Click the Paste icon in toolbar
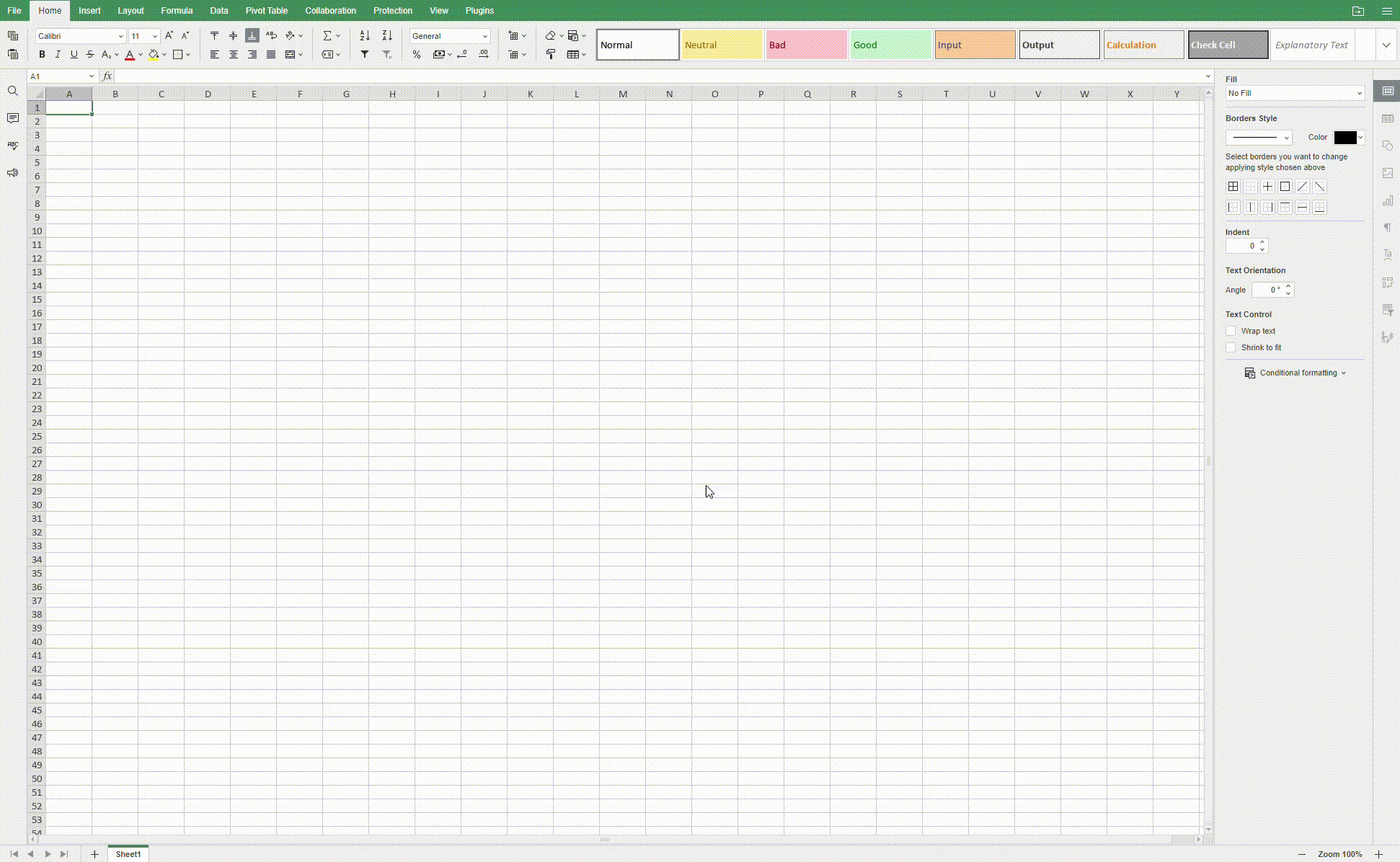This screenshot has height=862, width=1400. coord(13,54)
